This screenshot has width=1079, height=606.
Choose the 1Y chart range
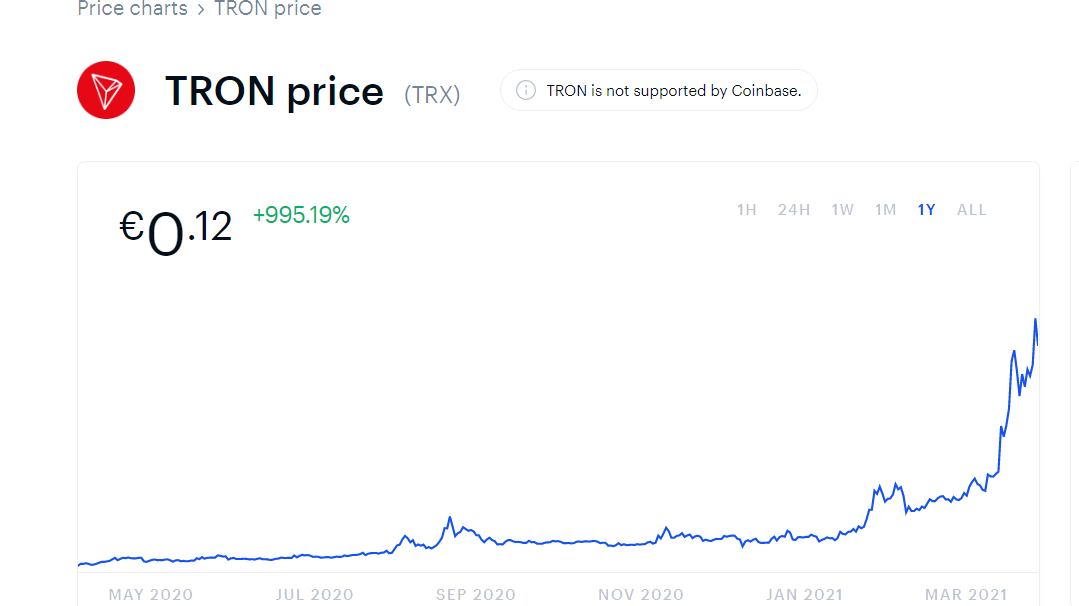[926, 210]
